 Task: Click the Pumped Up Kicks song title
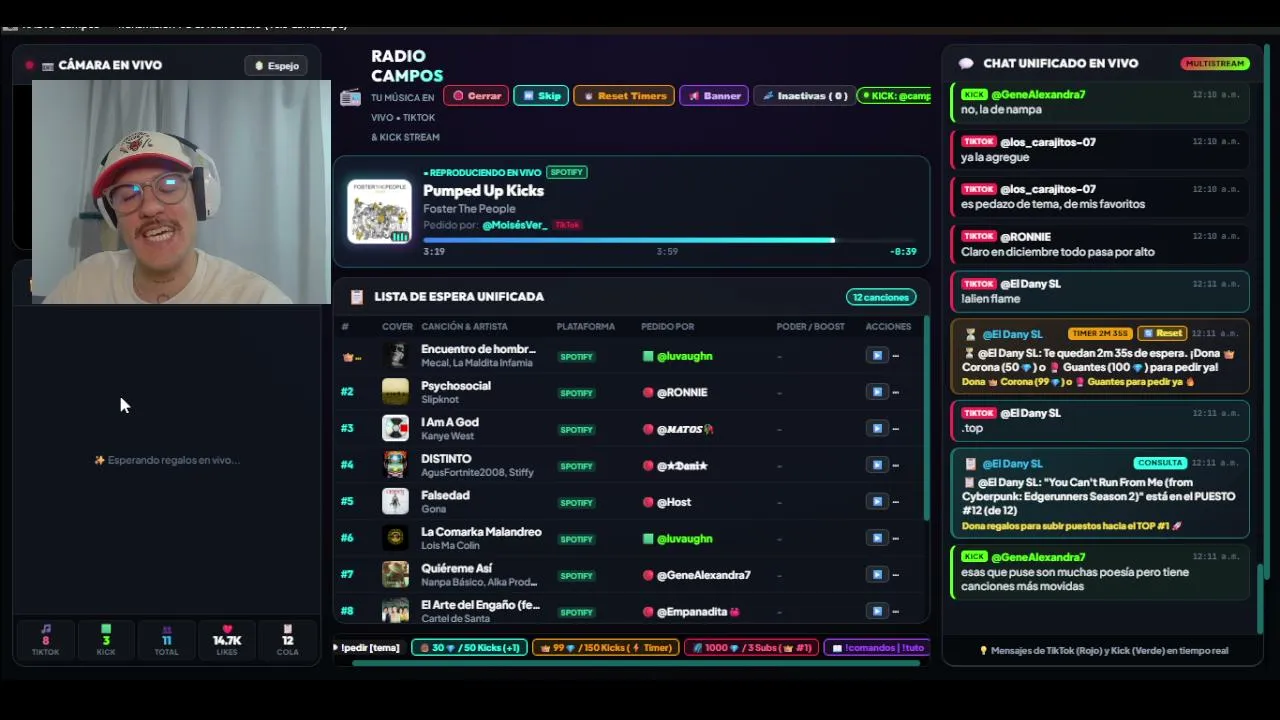pos(483,191)
